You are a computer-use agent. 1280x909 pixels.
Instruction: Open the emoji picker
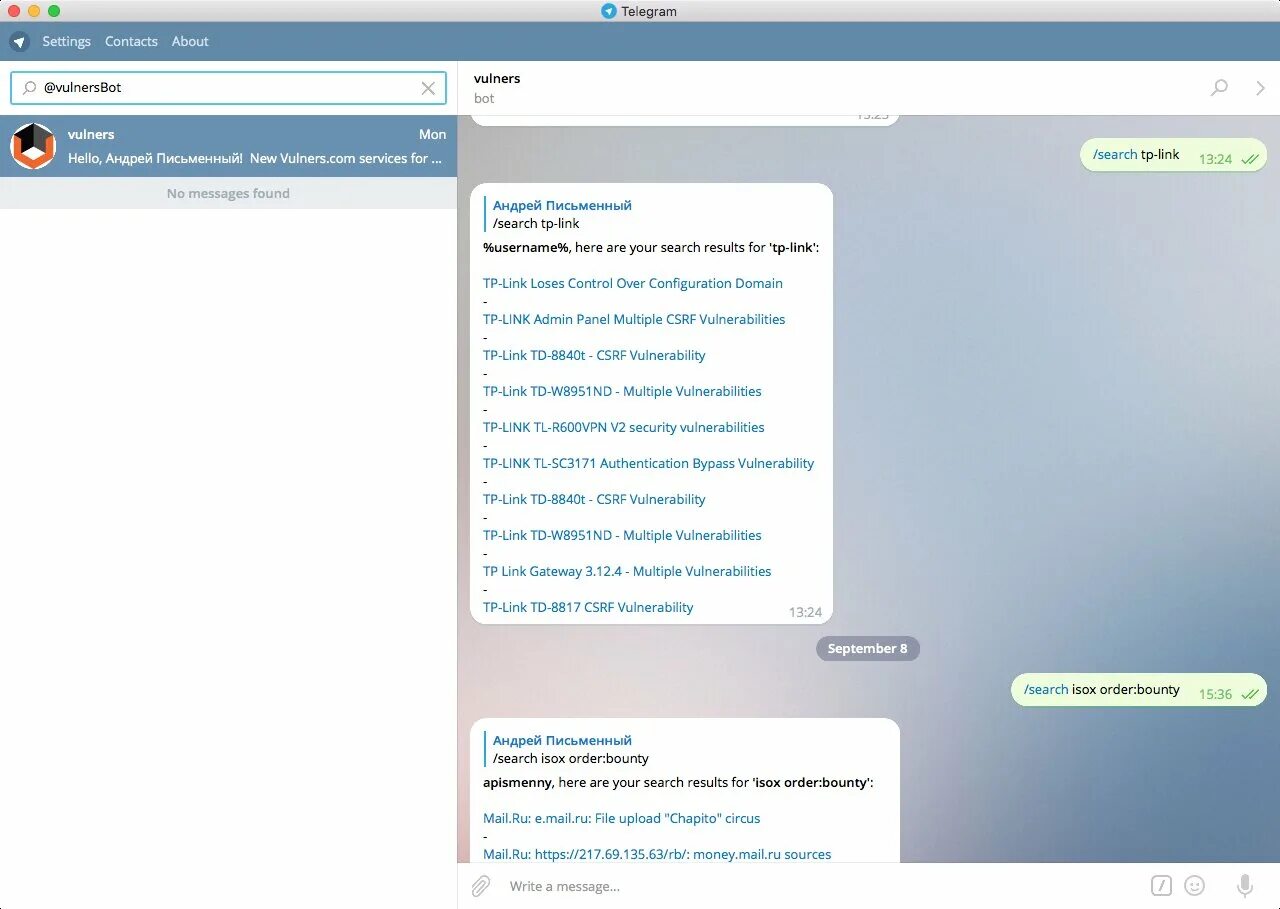coord(1194,886)
